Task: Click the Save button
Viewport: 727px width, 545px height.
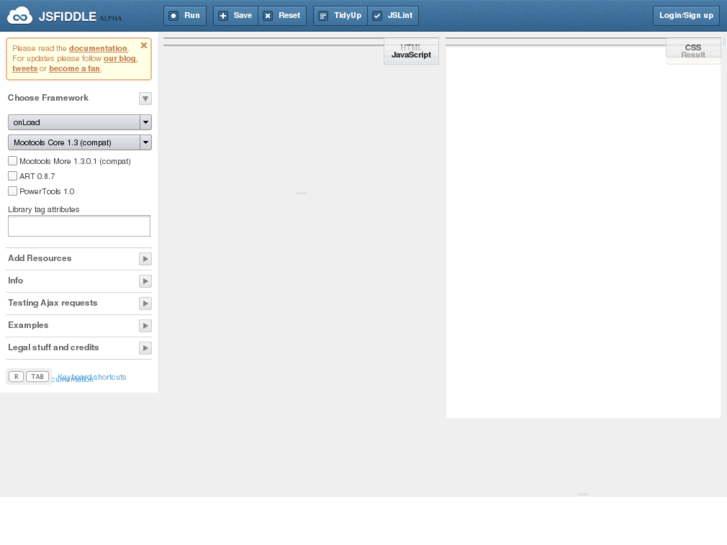Action: pos(236,16)
